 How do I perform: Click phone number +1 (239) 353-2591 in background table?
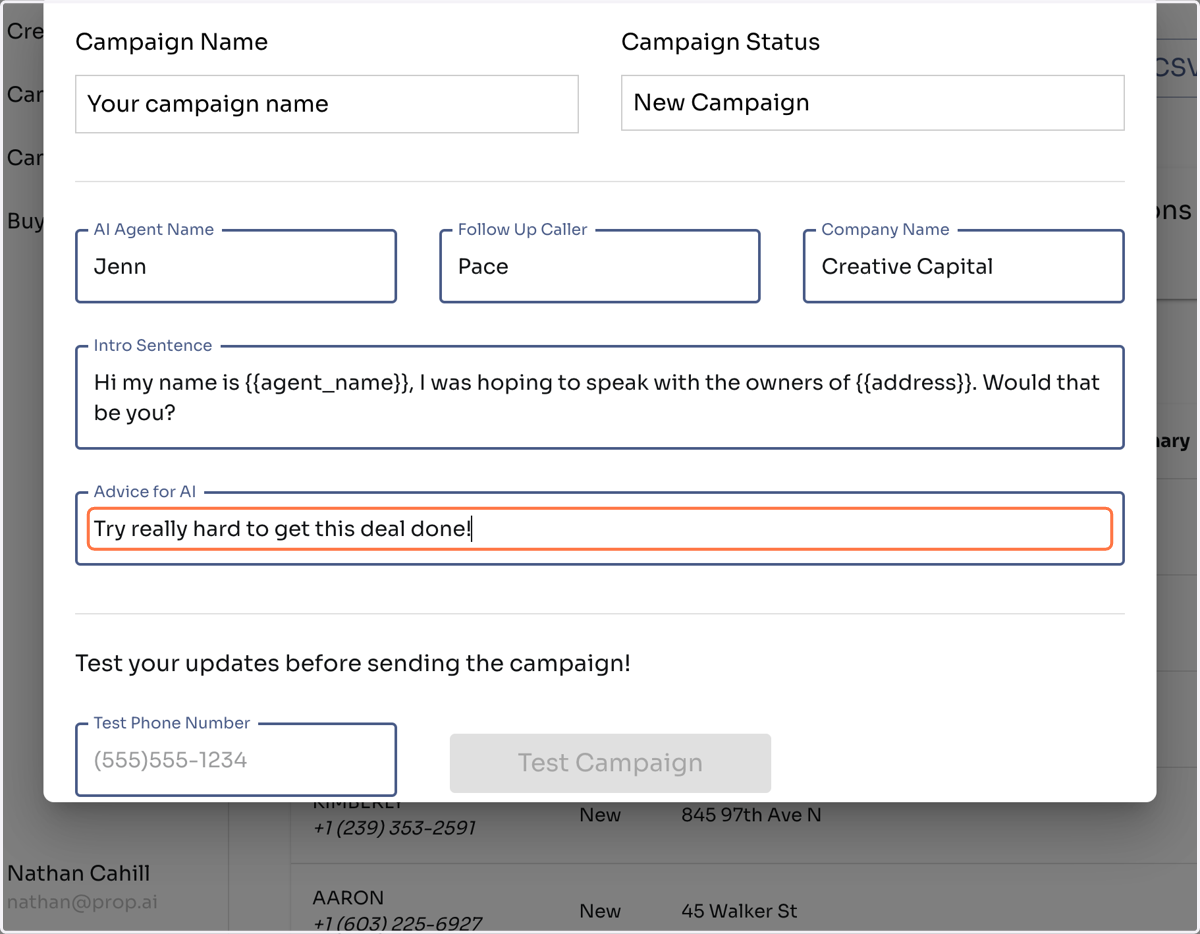(x=394, y=828)
